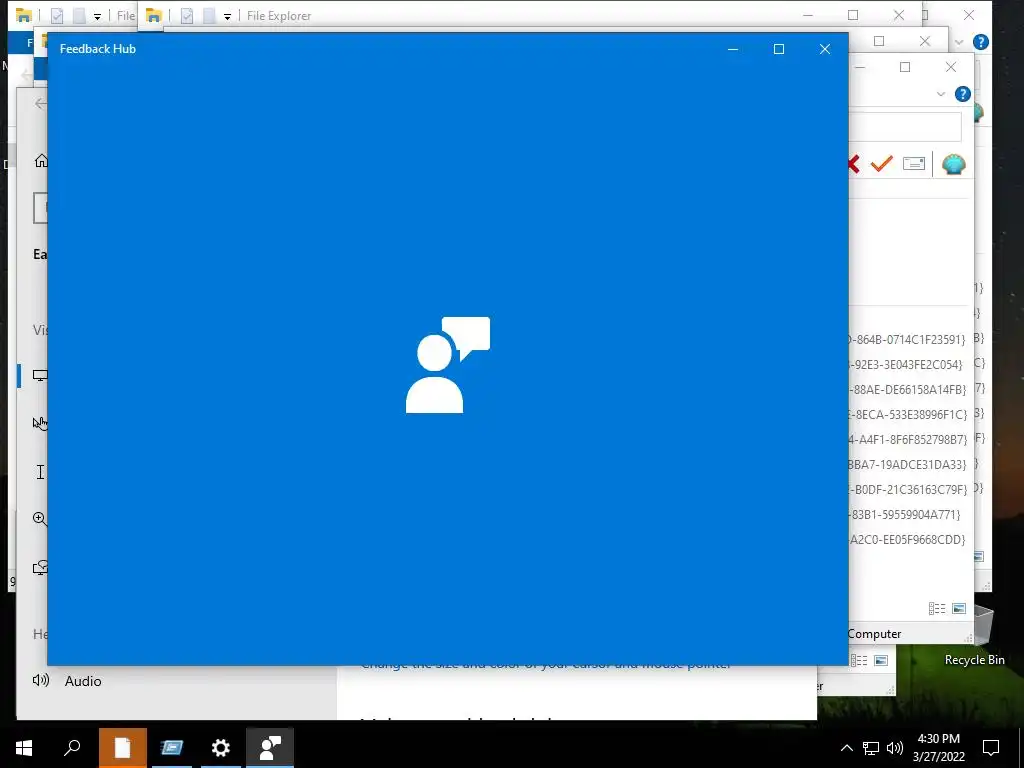Open the clock showing 4:30 PM

(x=938, y=748)
